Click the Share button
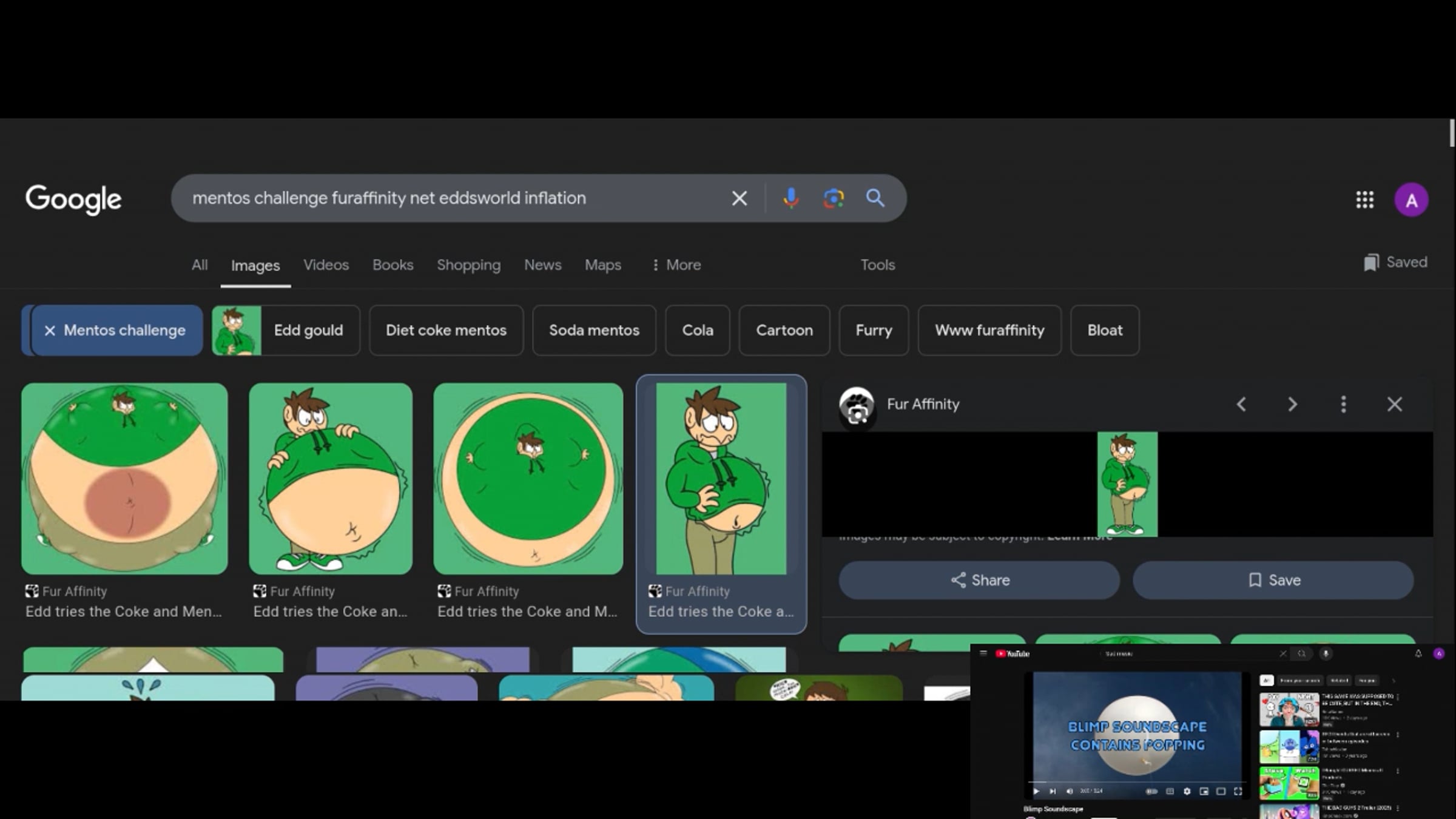 (979, 580)
